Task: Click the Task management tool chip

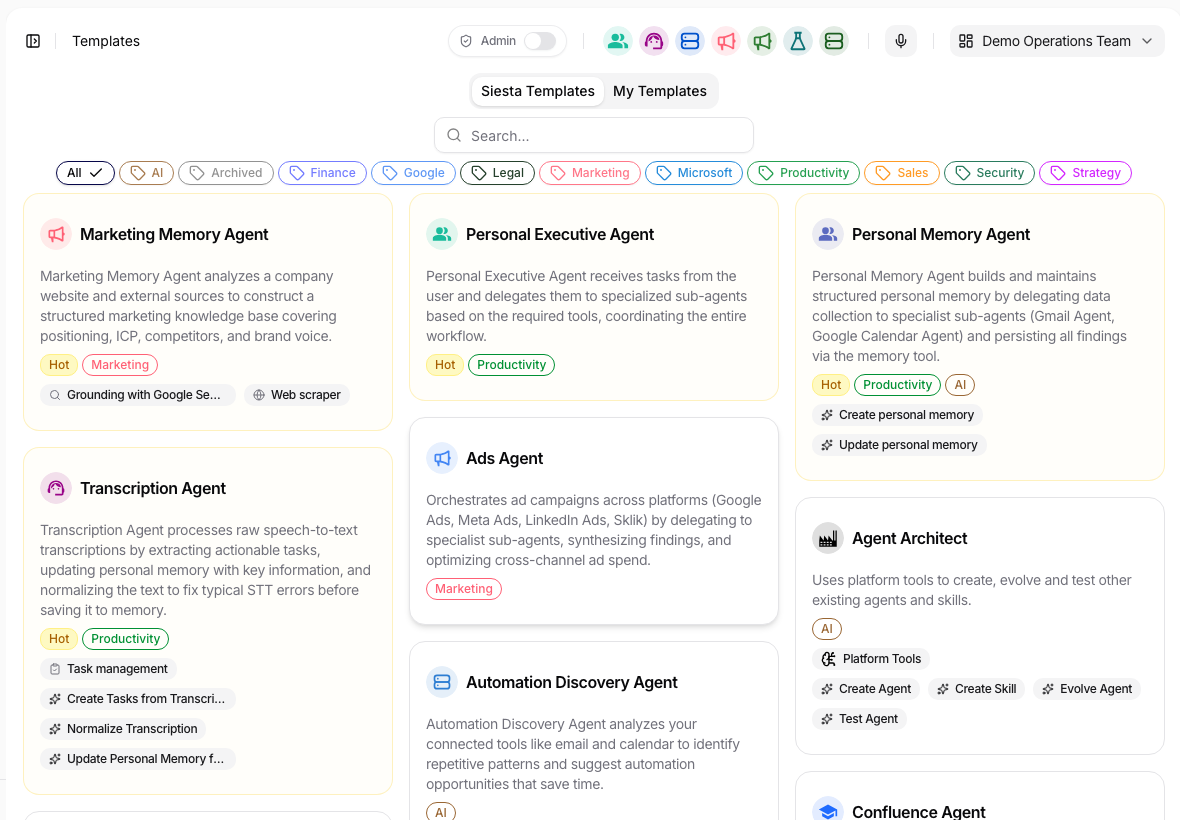Action: pyautogui.click(x=108, y=669)
